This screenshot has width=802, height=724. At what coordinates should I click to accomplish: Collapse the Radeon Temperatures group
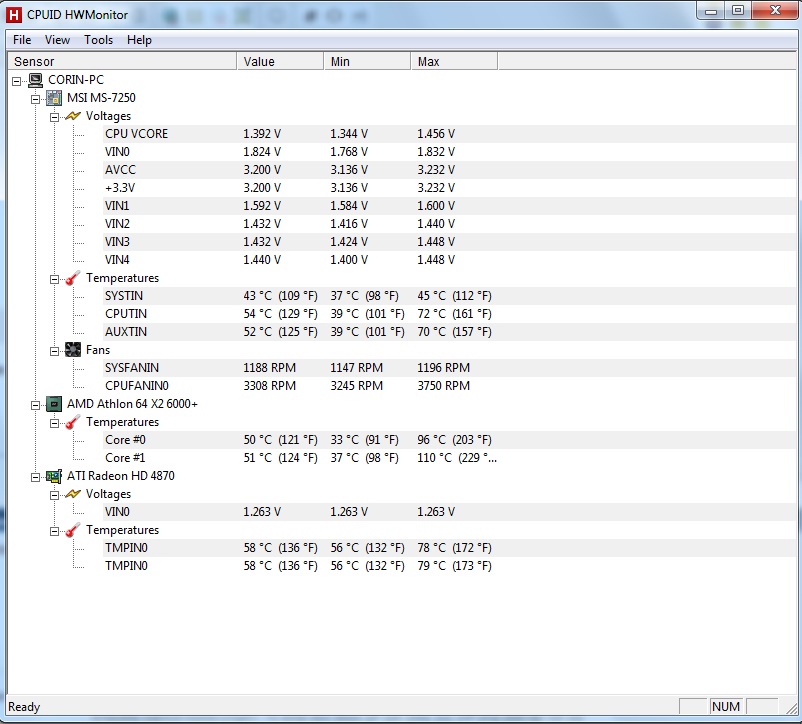coord(54,531)
